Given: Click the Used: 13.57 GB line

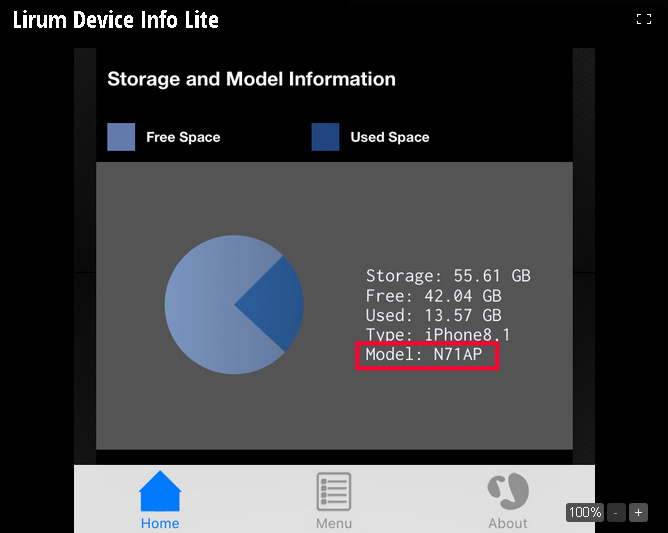Looking at the screenshot, I should [x=433, y=316].
